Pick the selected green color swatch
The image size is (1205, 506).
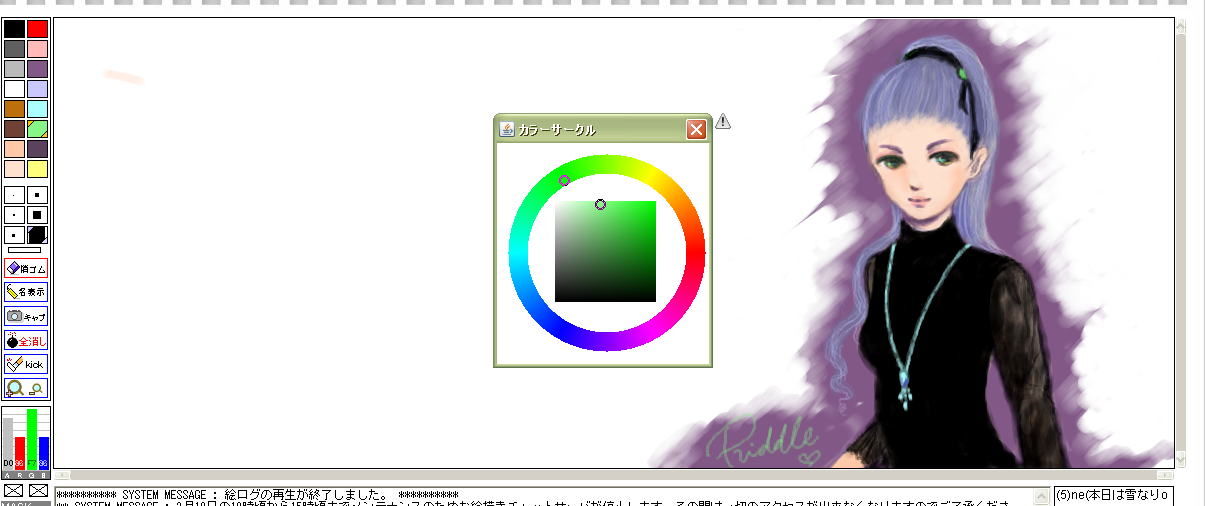(x=37, y=129)
